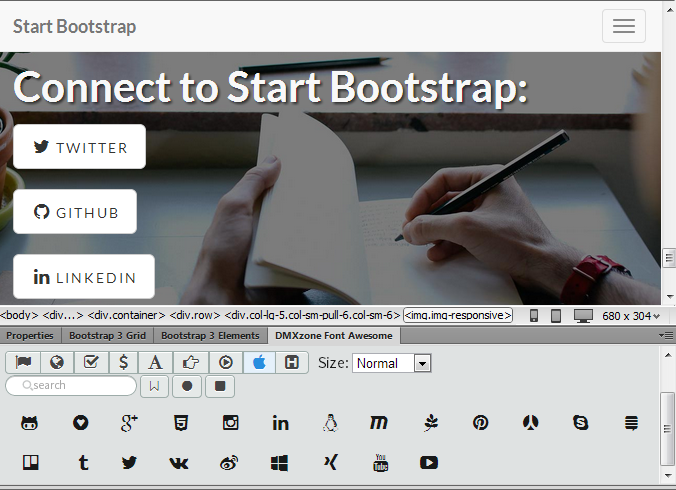
Task: Switch to the Properties tab
Action: point(30,336)
